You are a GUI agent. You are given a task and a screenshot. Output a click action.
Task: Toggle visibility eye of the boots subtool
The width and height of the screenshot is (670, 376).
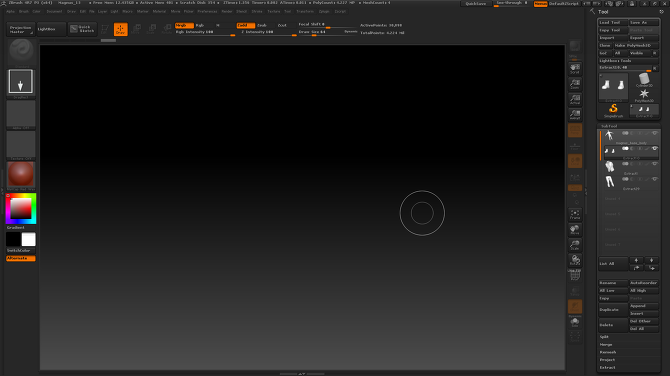click(x=655, y=148)
